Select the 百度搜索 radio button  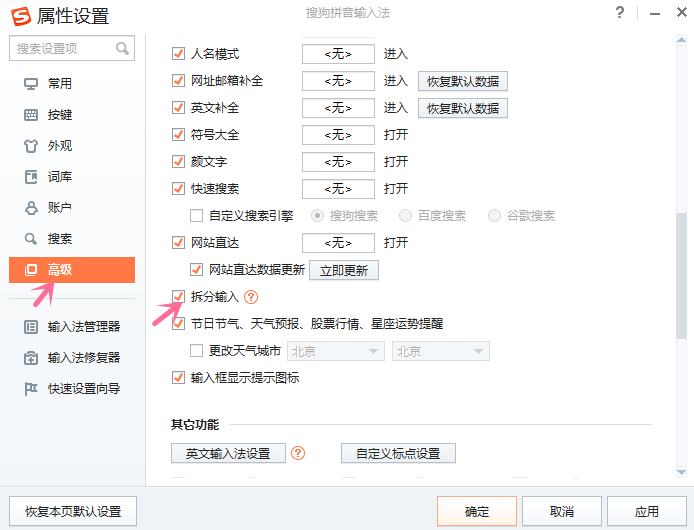point(406,215)
